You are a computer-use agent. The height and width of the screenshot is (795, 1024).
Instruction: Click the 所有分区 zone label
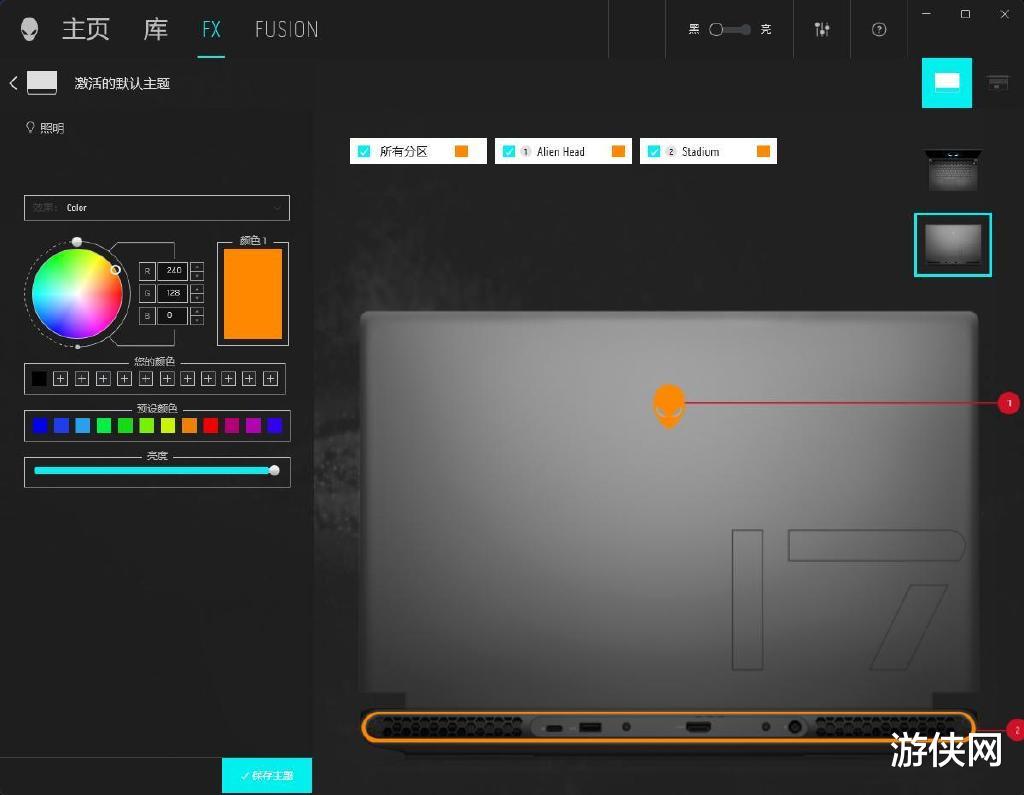[404, 152]
